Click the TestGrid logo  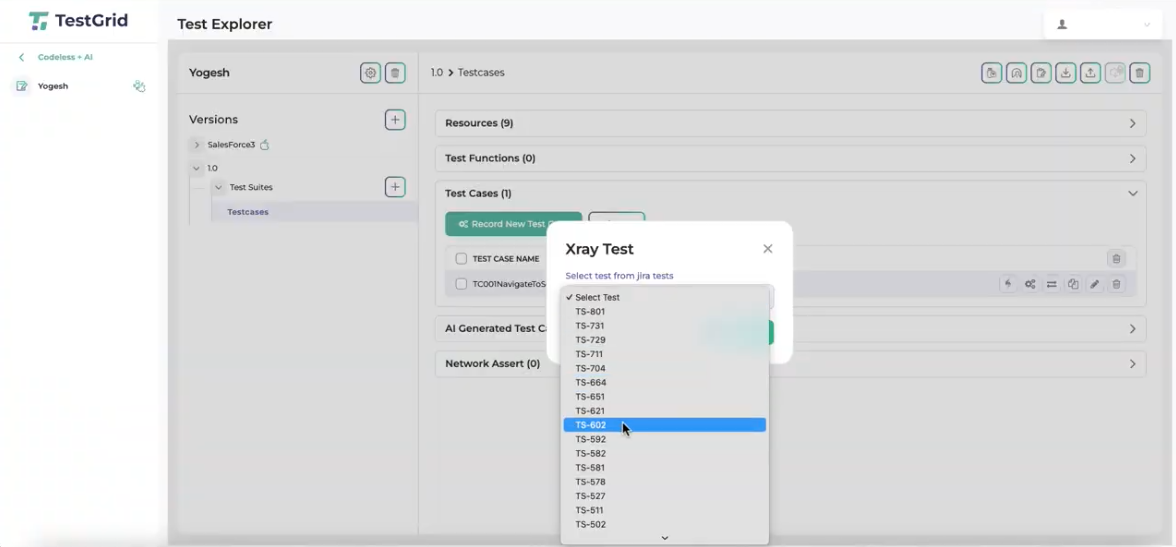pyautogui.click(x=79, y=20)
